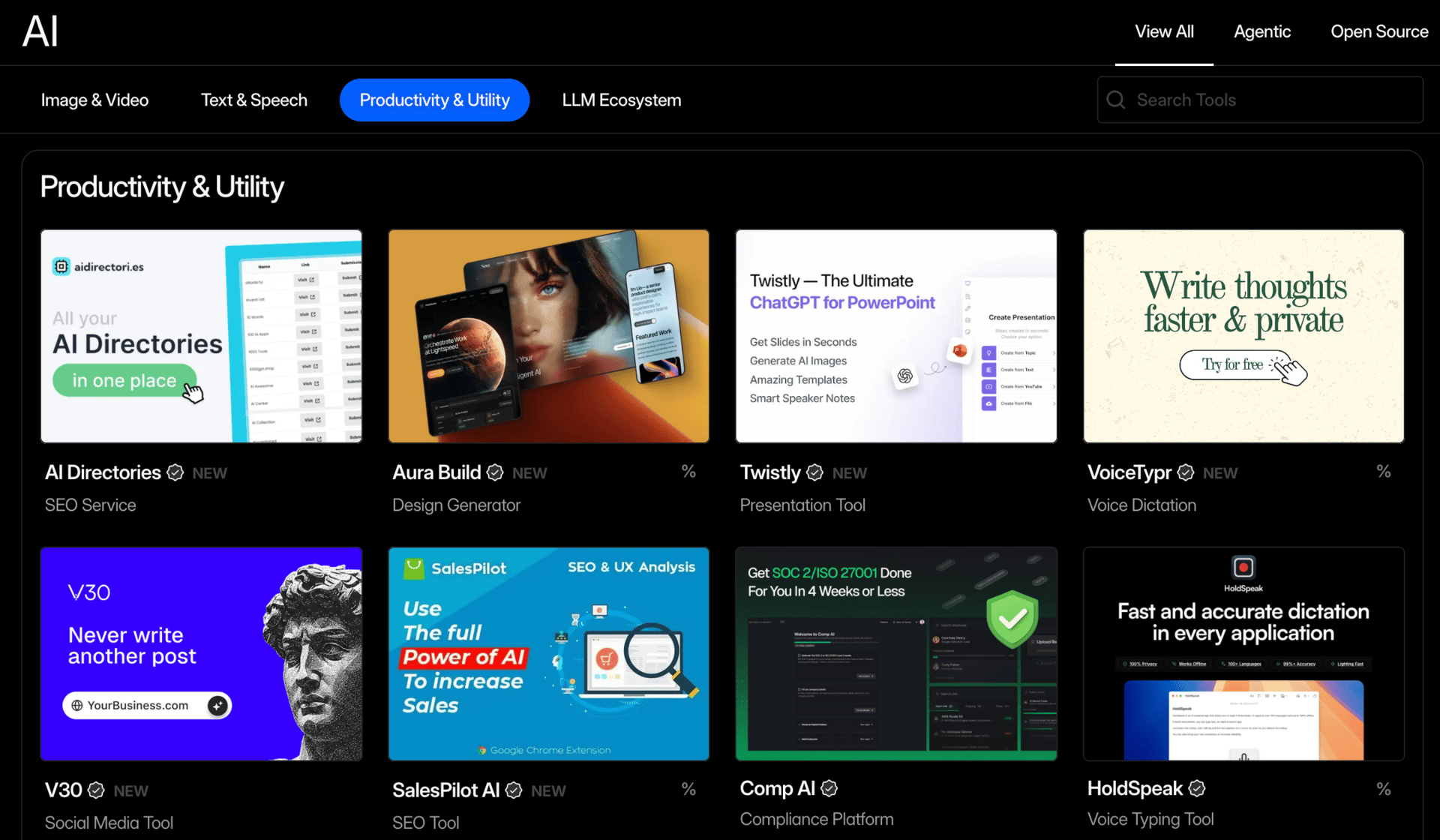The image size is (1440, 840).
Task: Click the percent discount icon beside Aura Build
Action: pyautogui.click(x=688, y=472)
